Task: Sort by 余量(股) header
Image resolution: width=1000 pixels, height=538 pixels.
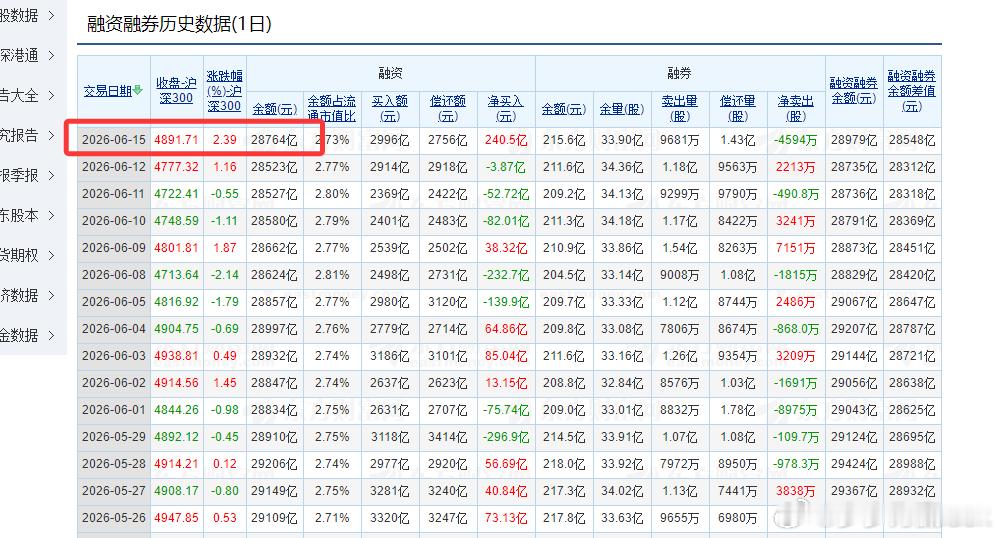Action: [622, 109]
